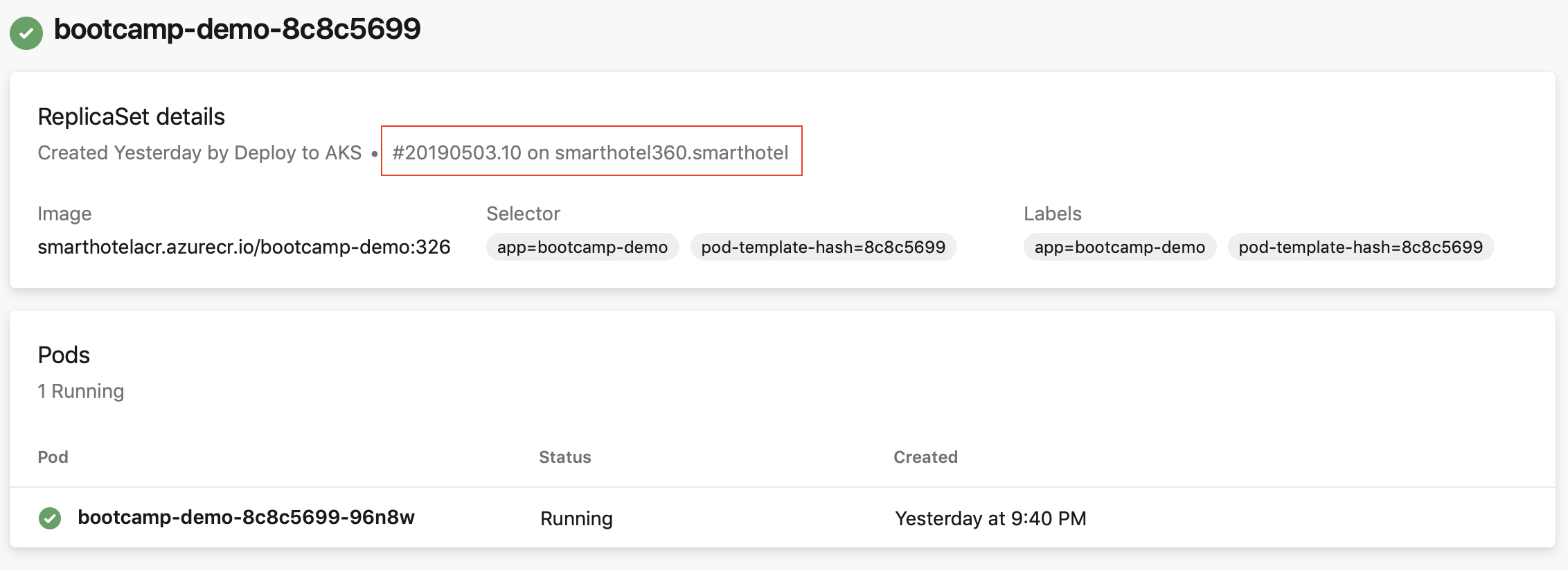Viewport: 1568px width, 571px height.
Task: Click the Running status cell
Action: pyautogui.click(x=576, y=518)
